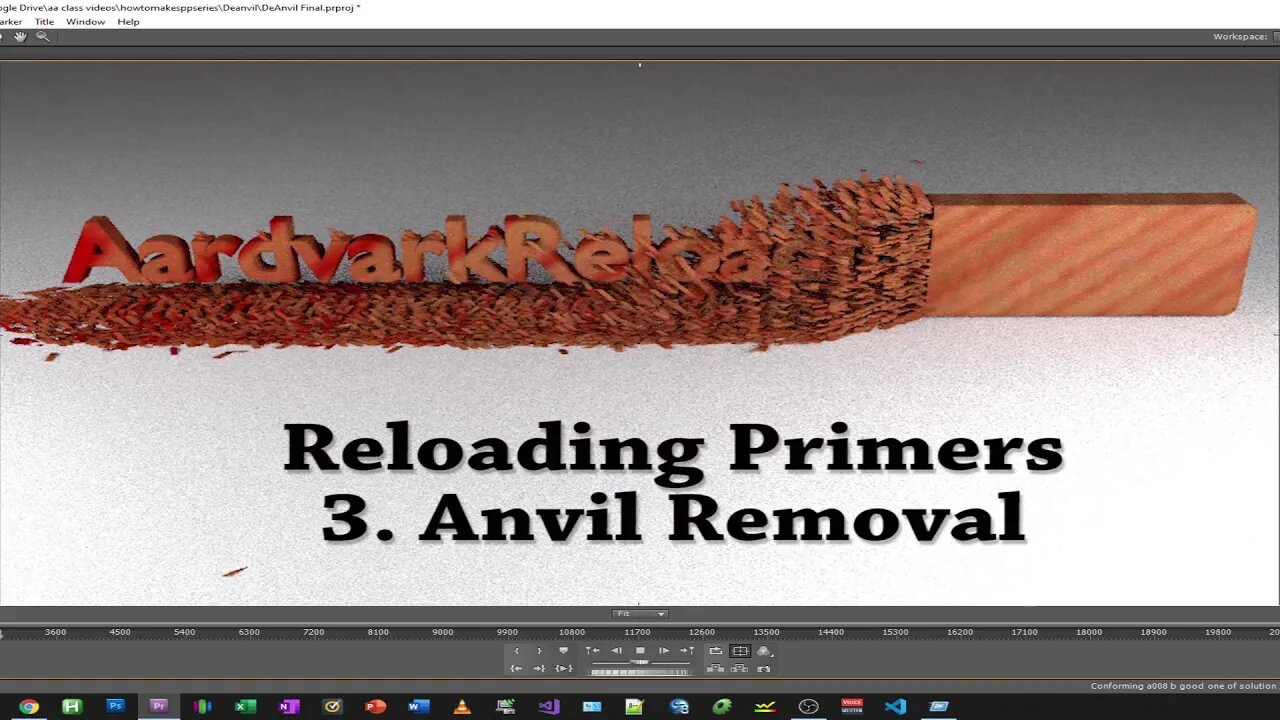Go to Out point
The width and height of the screenshot is (1280, 720).
click(x=539, y=668)
